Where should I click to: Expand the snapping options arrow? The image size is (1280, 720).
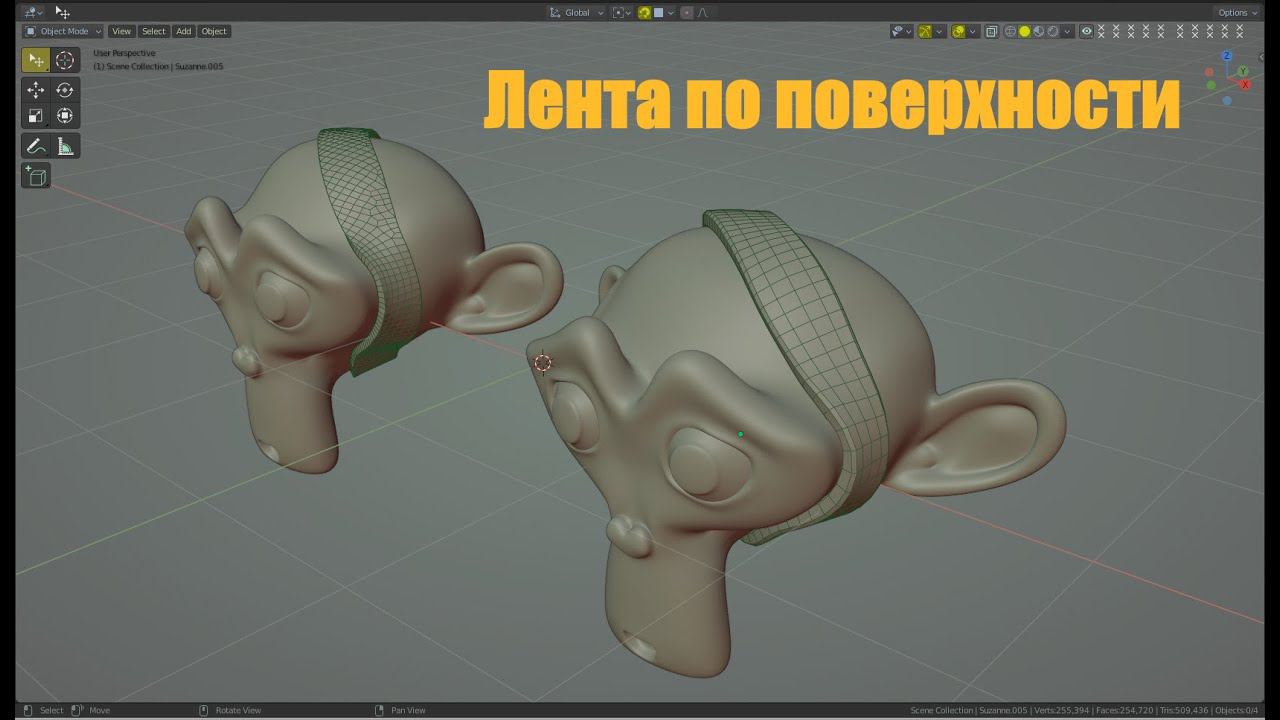coord(671,12)
